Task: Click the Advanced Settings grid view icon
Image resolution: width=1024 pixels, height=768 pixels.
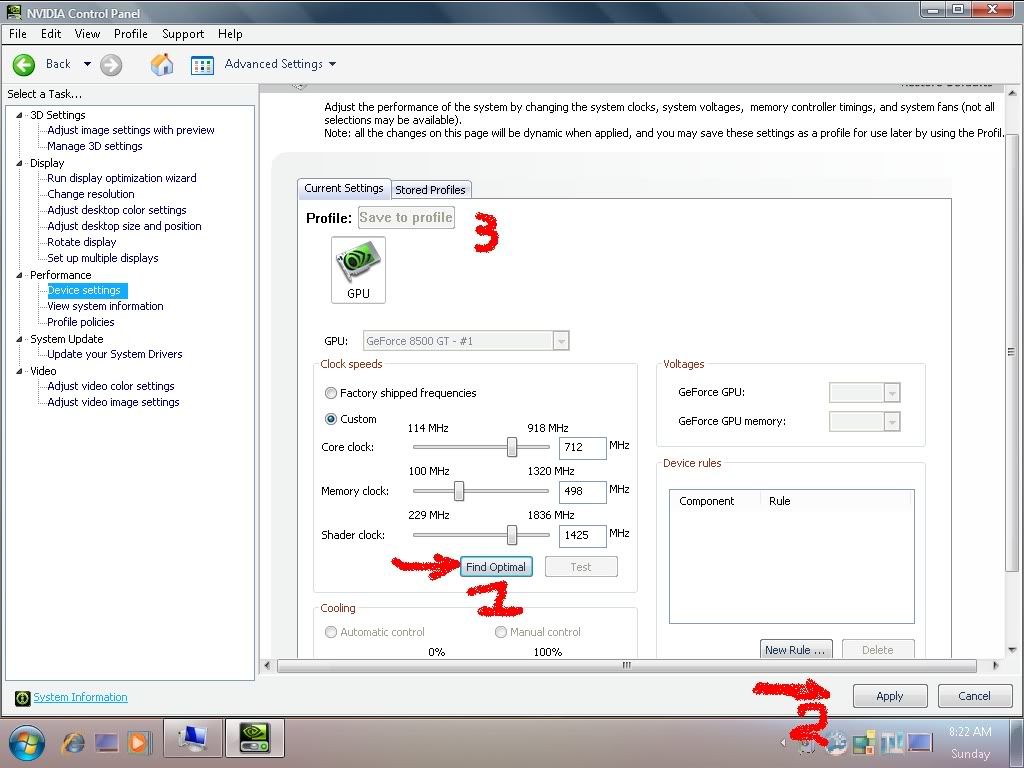Action: click(x=202, y=65)
